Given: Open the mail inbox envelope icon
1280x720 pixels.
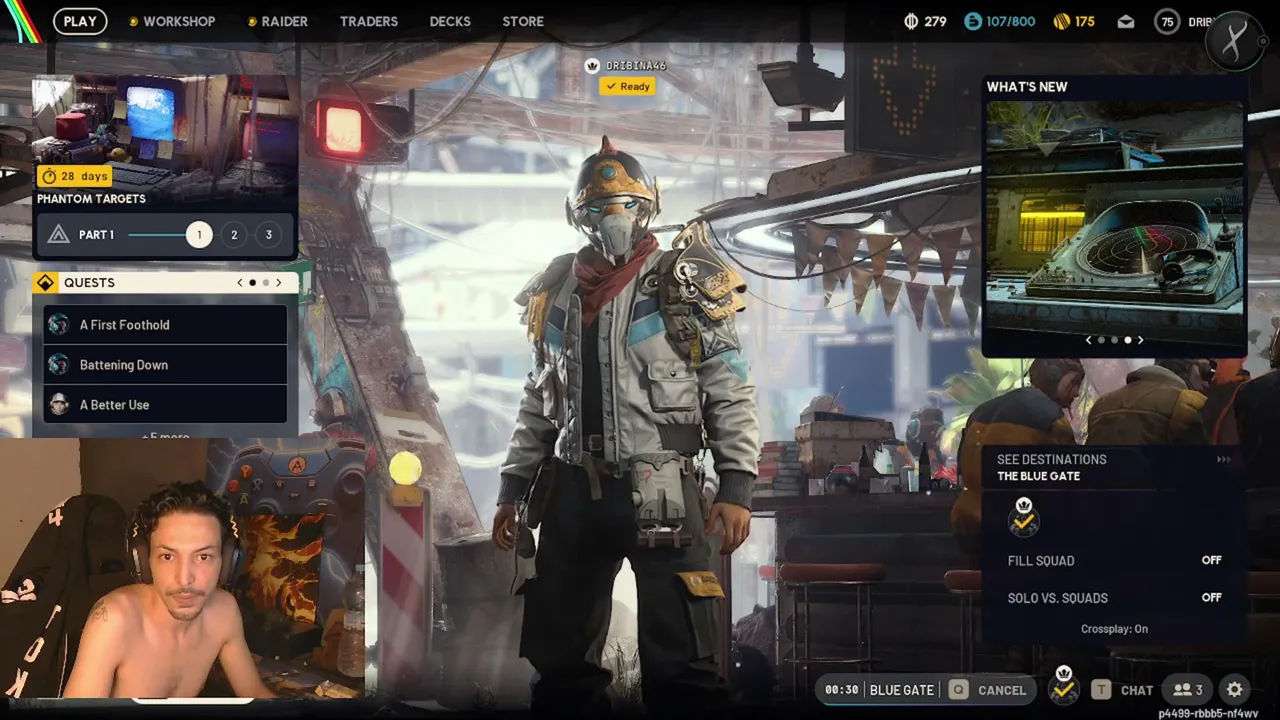Looking at the screenshot, I should point(1126,22).
